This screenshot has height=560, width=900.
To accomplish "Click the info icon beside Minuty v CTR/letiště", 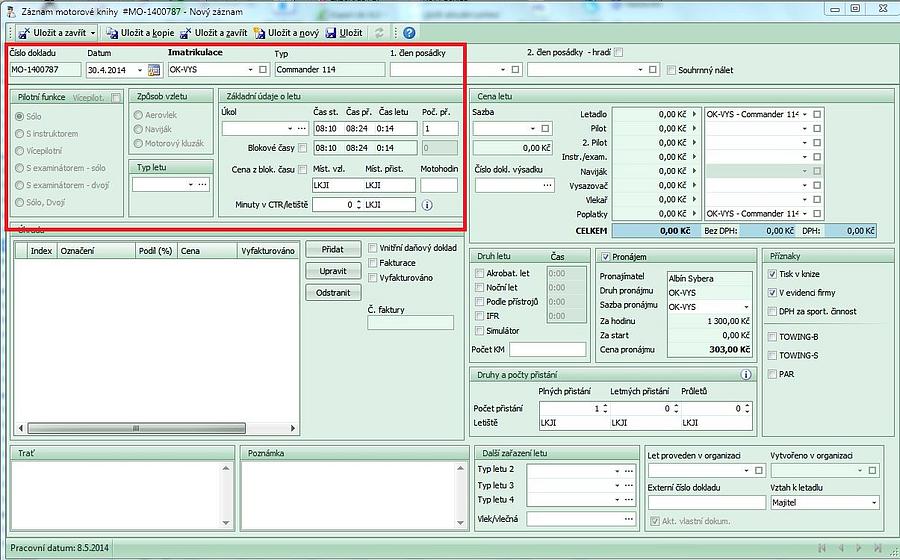I will point(427,205).
